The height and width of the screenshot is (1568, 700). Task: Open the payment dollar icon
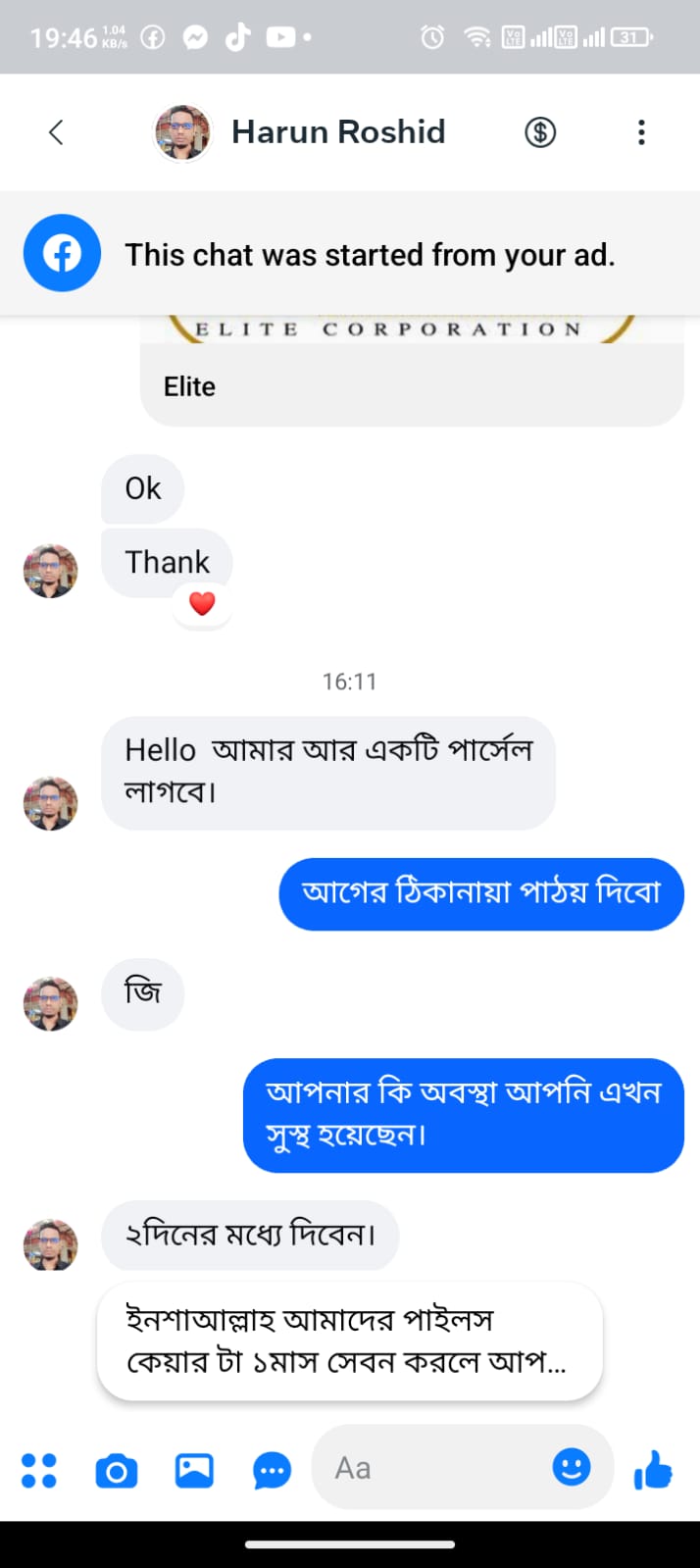(539, 132)
